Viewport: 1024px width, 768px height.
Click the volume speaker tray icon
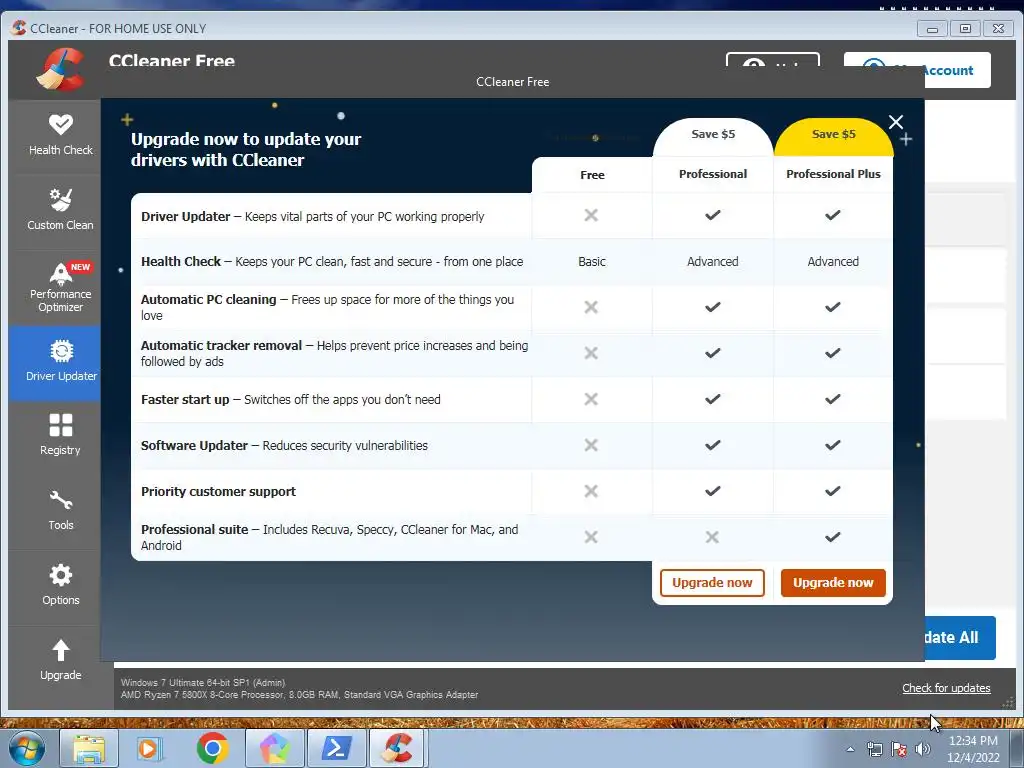tap(923, 749)
